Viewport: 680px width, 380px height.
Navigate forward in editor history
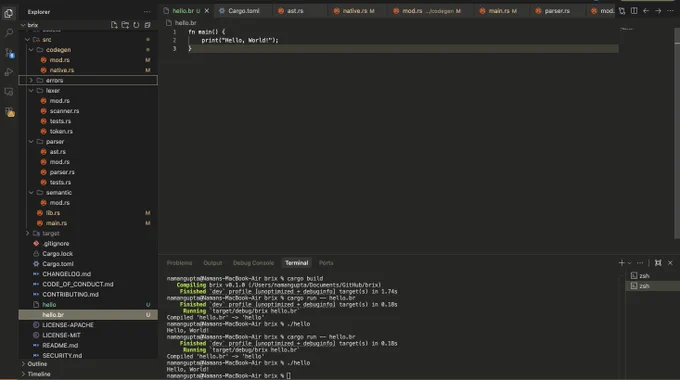[658, 11]
